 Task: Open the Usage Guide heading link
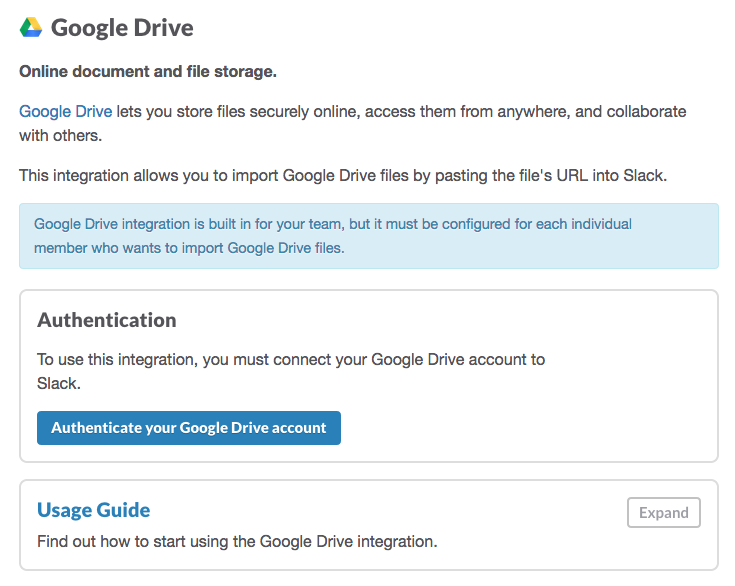93,510
